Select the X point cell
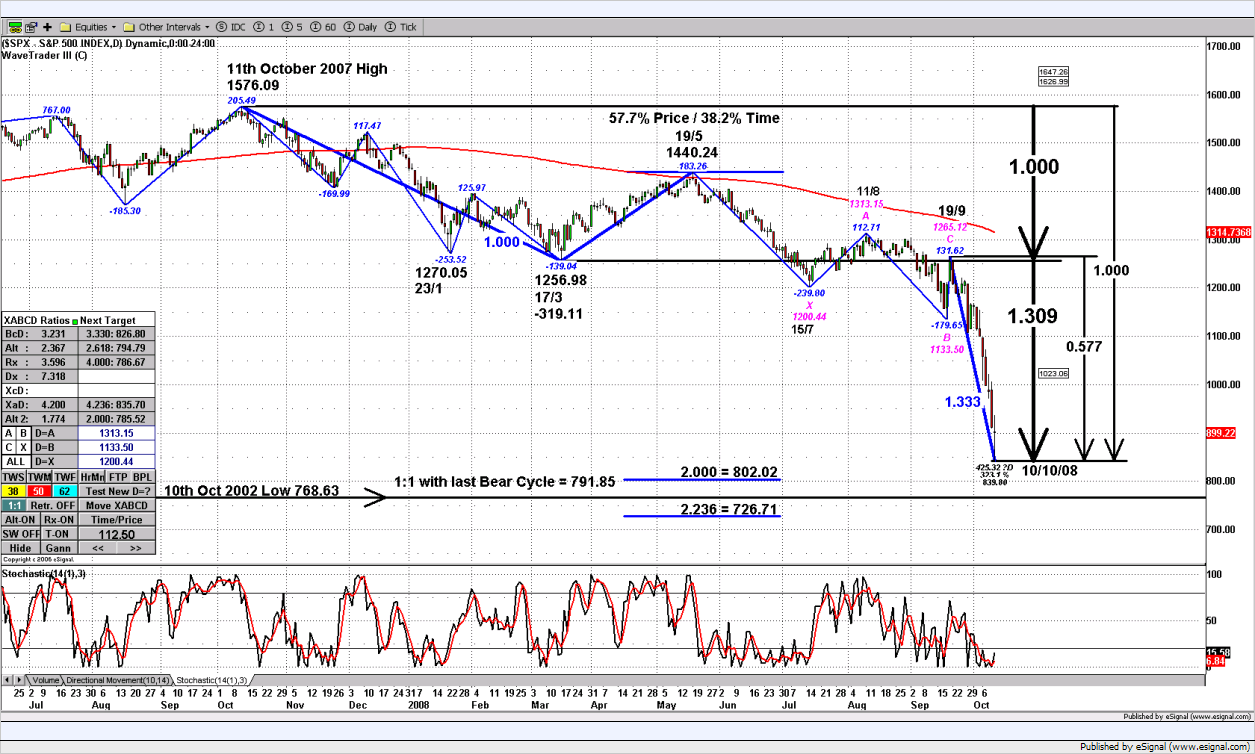 pyautogui.click(x=23, y=447)
